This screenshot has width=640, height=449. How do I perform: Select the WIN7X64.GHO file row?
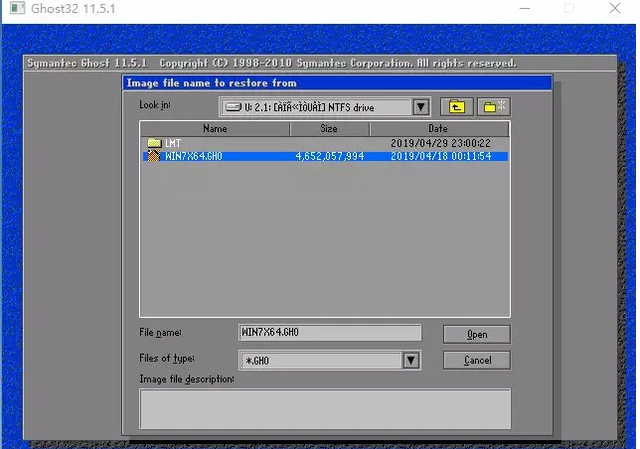coord(325,156)
